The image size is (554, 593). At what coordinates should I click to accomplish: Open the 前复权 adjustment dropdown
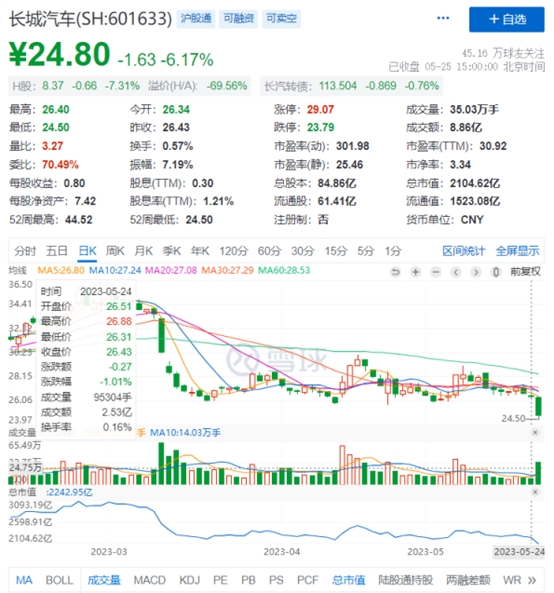click(x=525, y=272)
